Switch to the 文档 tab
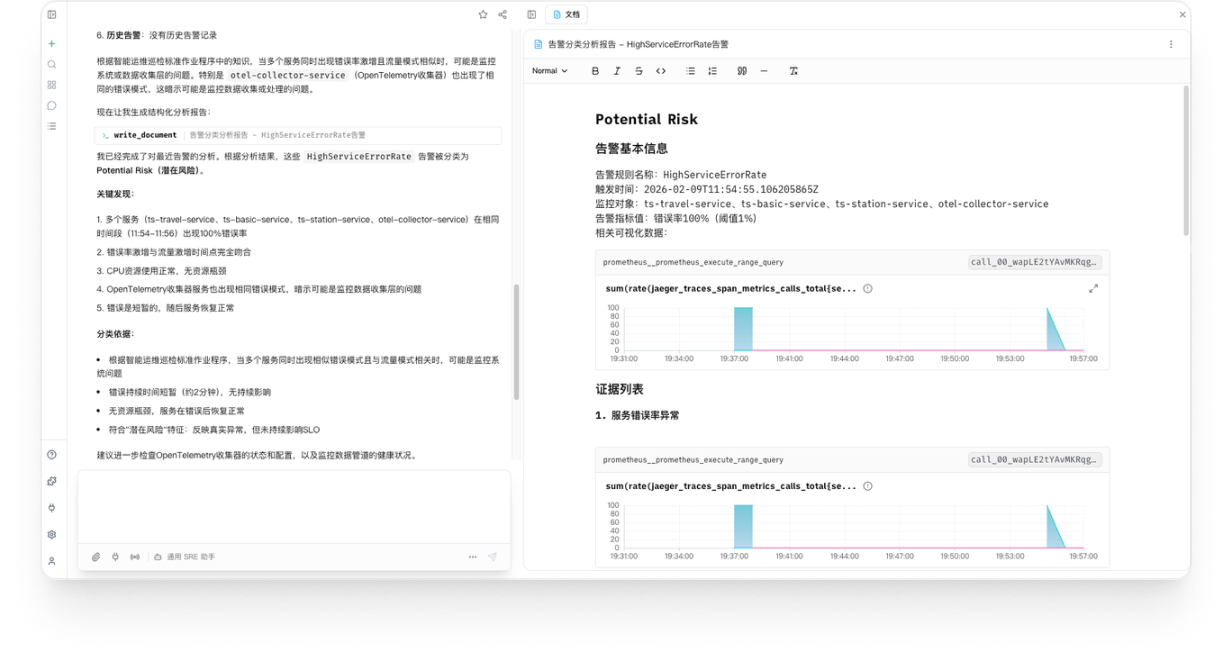The width and height of the screenshot is (1232, 660). [567, 14]
